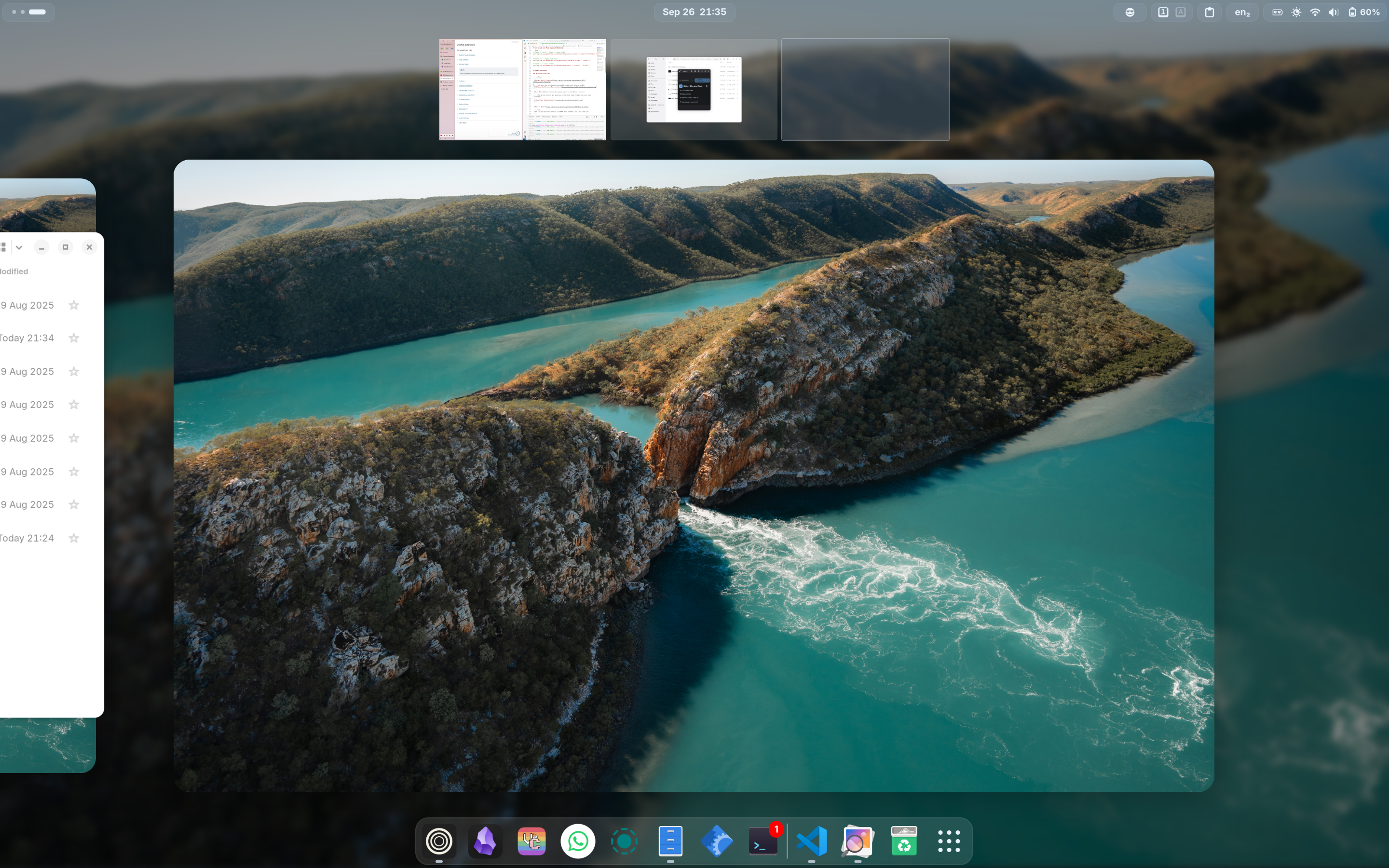Toggle star on first 9 Aug 2025 file
Viewport: 1389px width, 868px height.
click(x=74, y=305)
